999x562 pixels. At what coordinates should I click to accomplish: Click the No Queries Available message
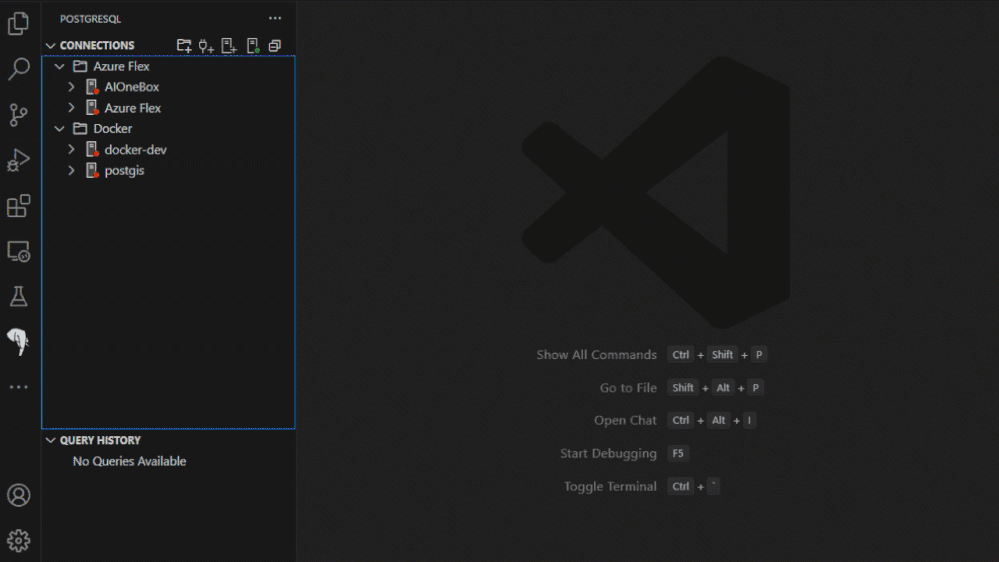tap(129, 461)
